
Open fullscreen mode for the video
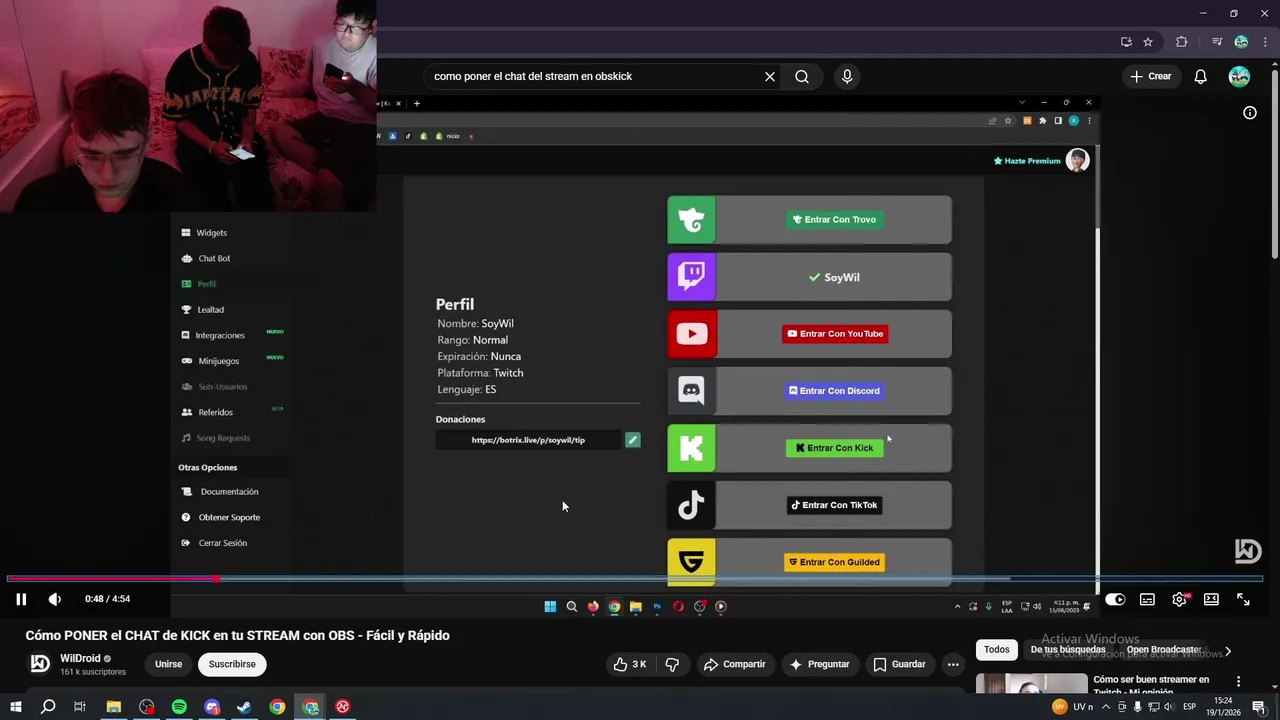coord(1243,599)
